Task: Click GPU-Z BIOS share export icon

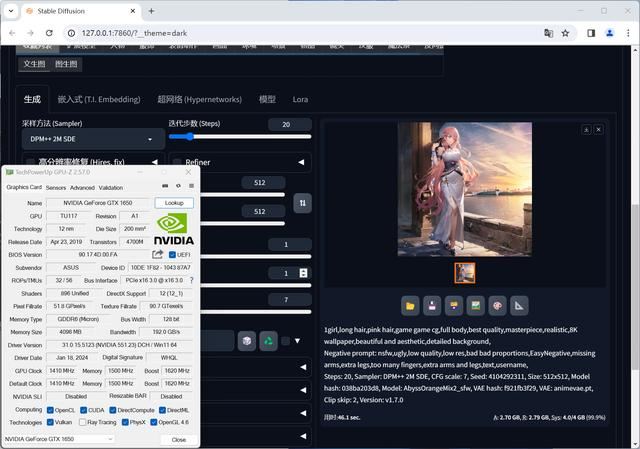Action: (x=158, y=254)
